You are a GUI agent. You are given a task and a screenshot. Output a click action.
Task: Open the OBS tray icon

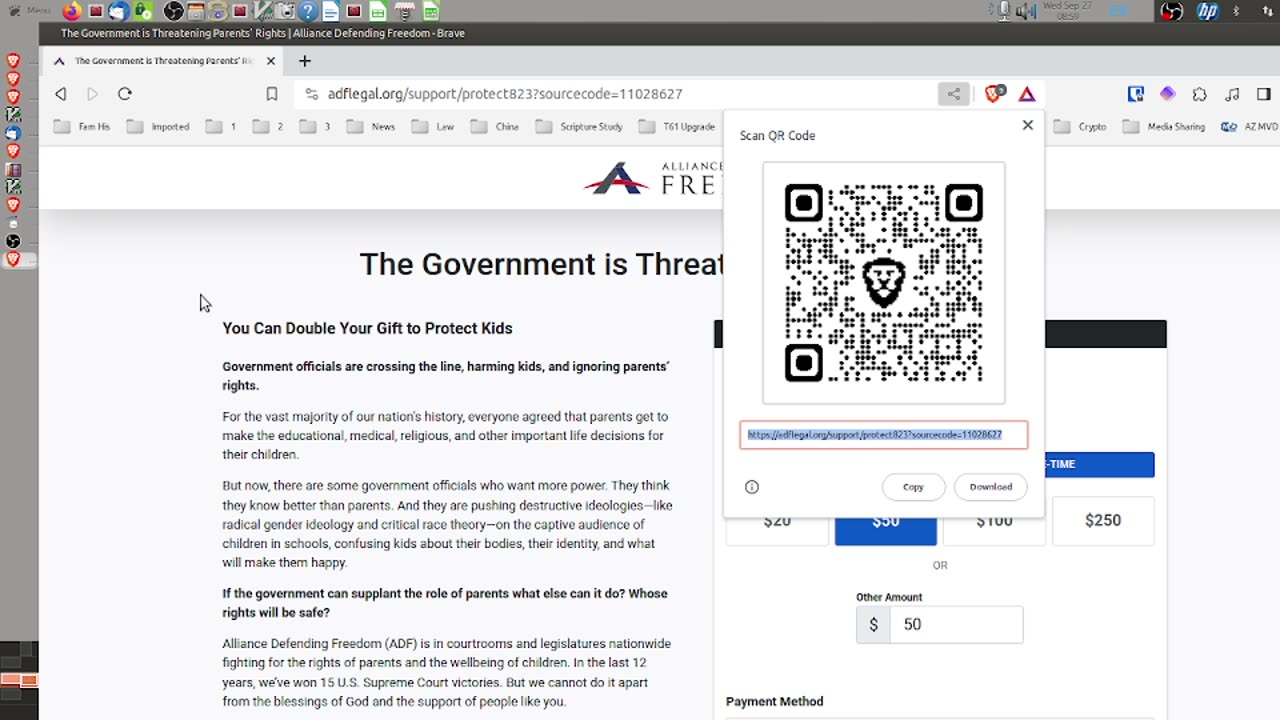(1172, 12)
